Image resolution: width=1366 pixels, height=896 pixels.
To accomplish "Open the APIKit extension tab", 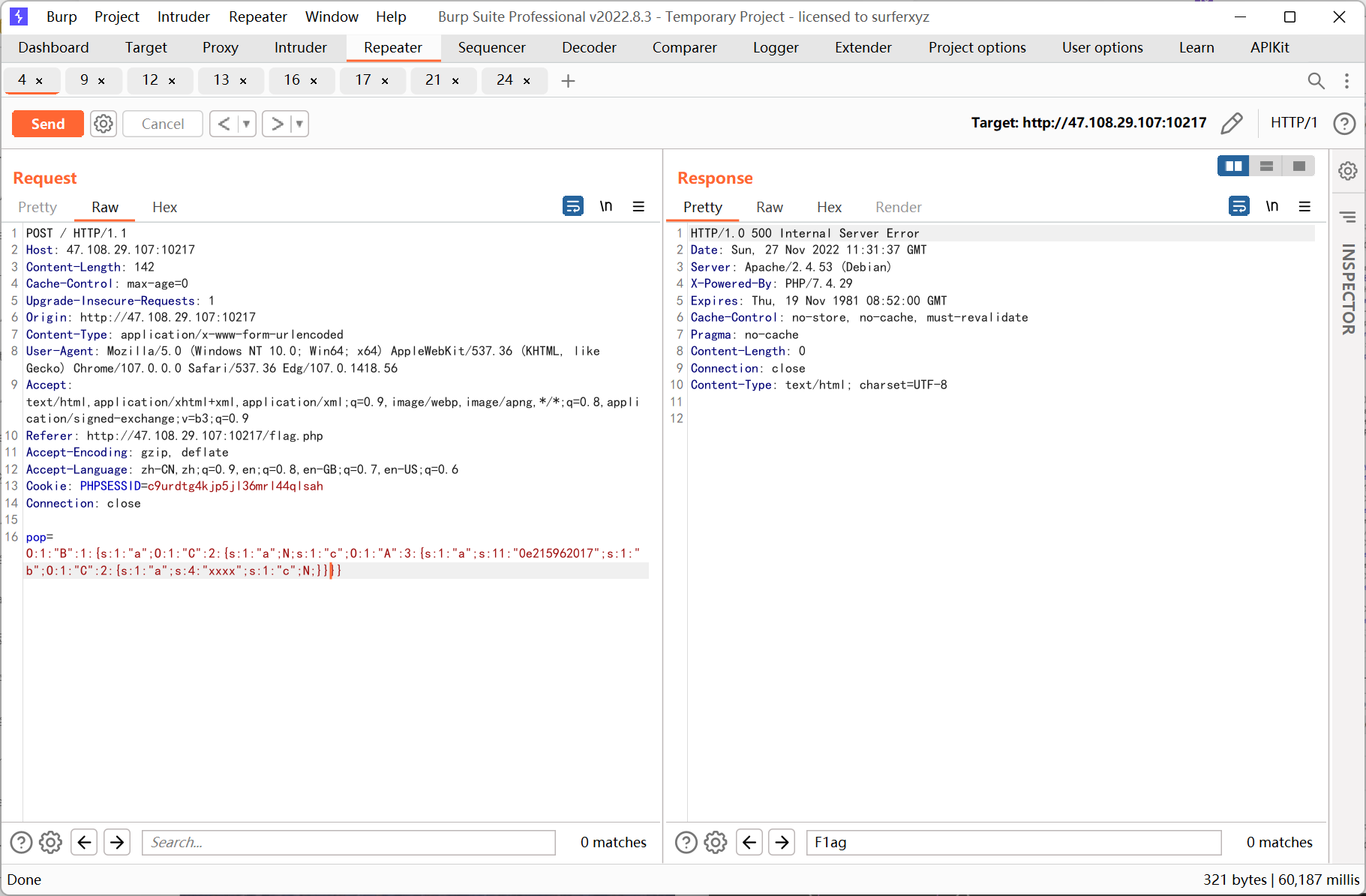I will tap(1269, 47).
